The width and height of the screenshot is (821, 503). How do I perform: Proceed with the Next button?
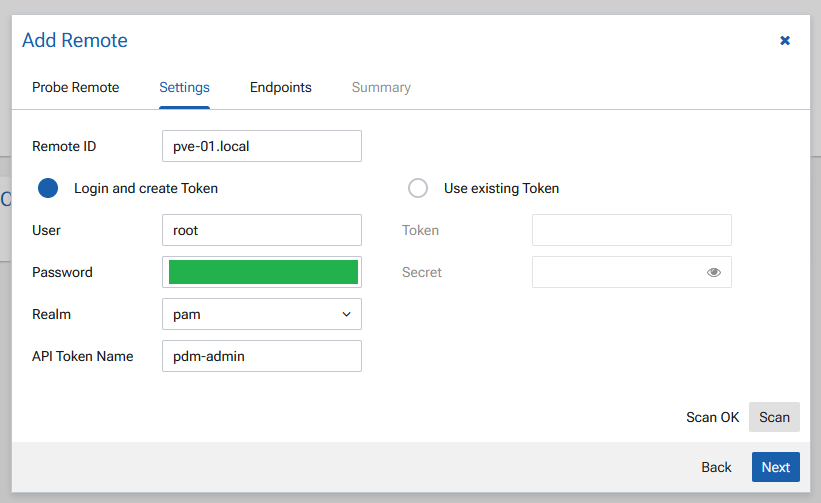775,467
